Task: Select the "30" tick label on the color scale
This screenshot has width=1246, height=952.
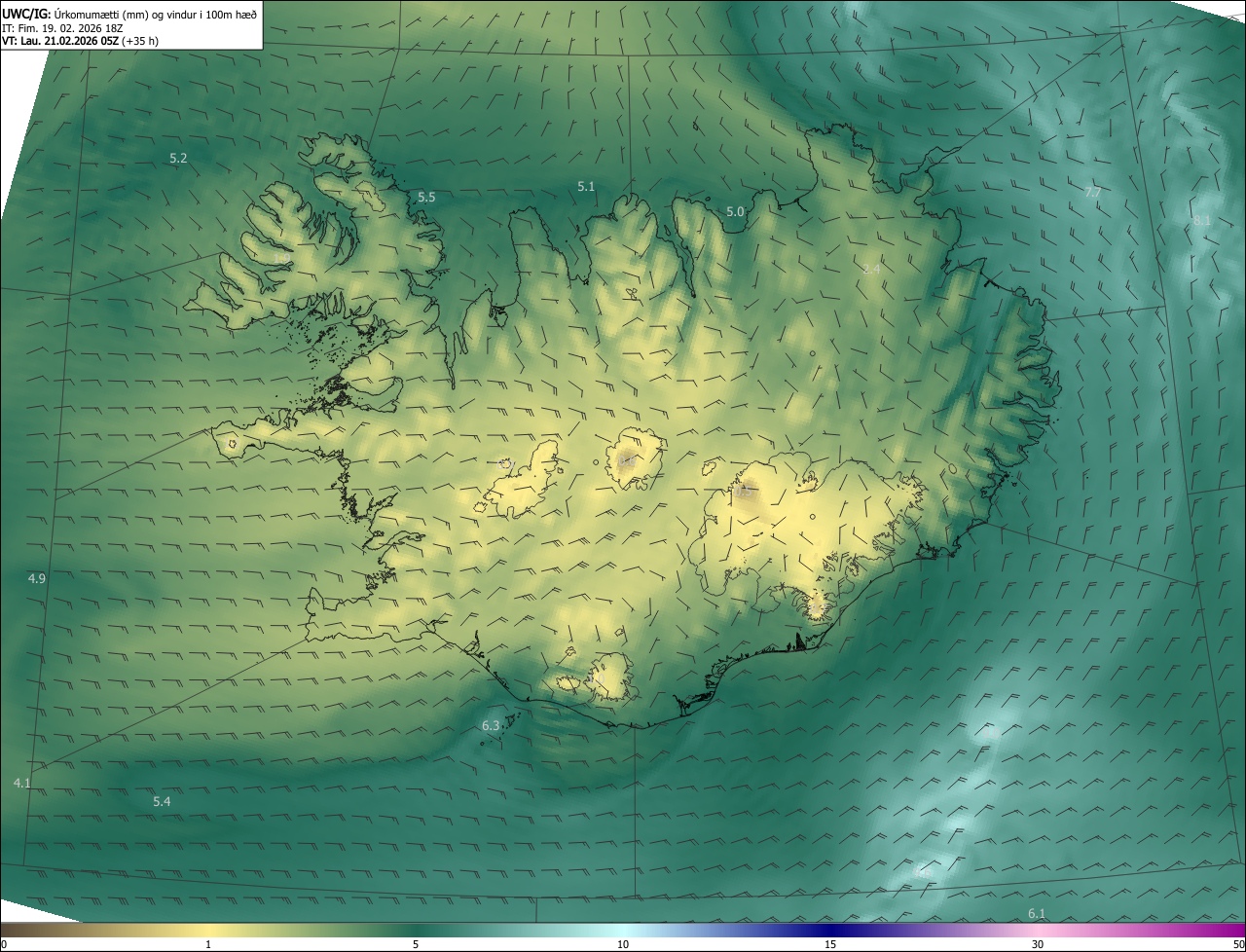Action: point(1038,944)
